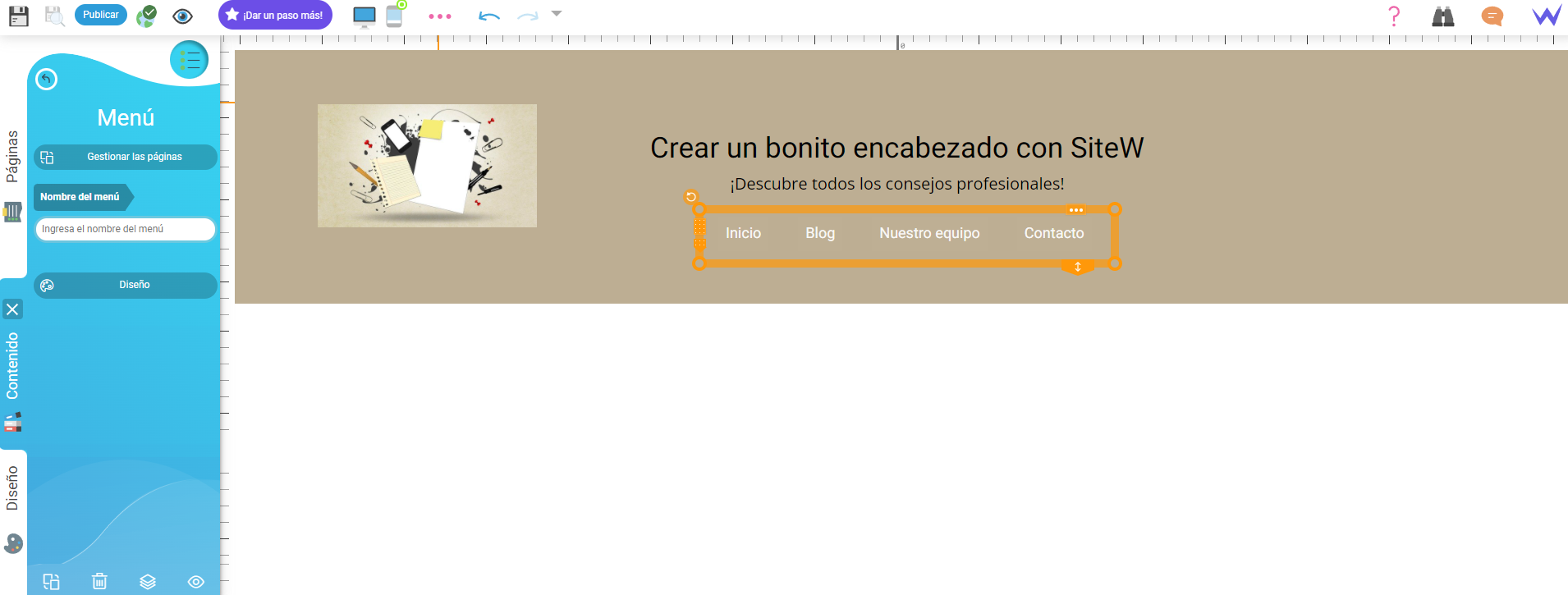Open the page preview search icon
The width and height of the screenshot is (1568, 595).
pyautogui.click(x=54, y=16)
